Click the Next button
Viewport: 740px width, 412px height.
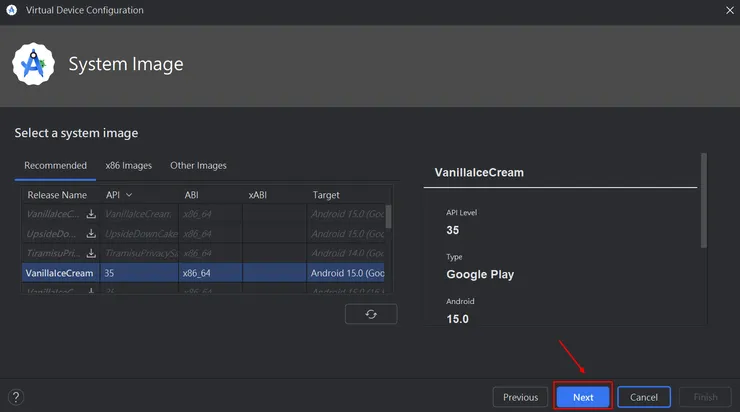click(583, 397)
